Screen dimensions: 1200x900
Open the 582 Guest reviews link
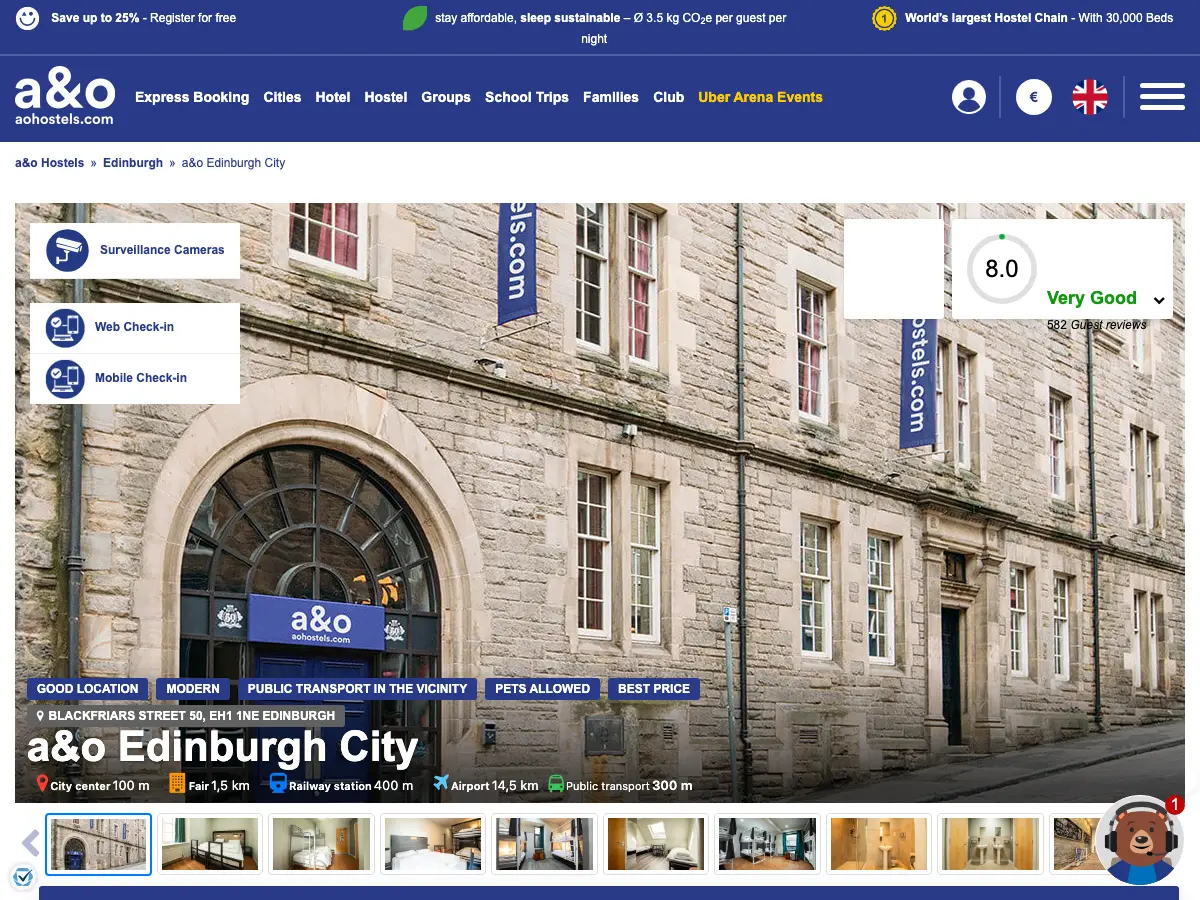pos(1097,325)
